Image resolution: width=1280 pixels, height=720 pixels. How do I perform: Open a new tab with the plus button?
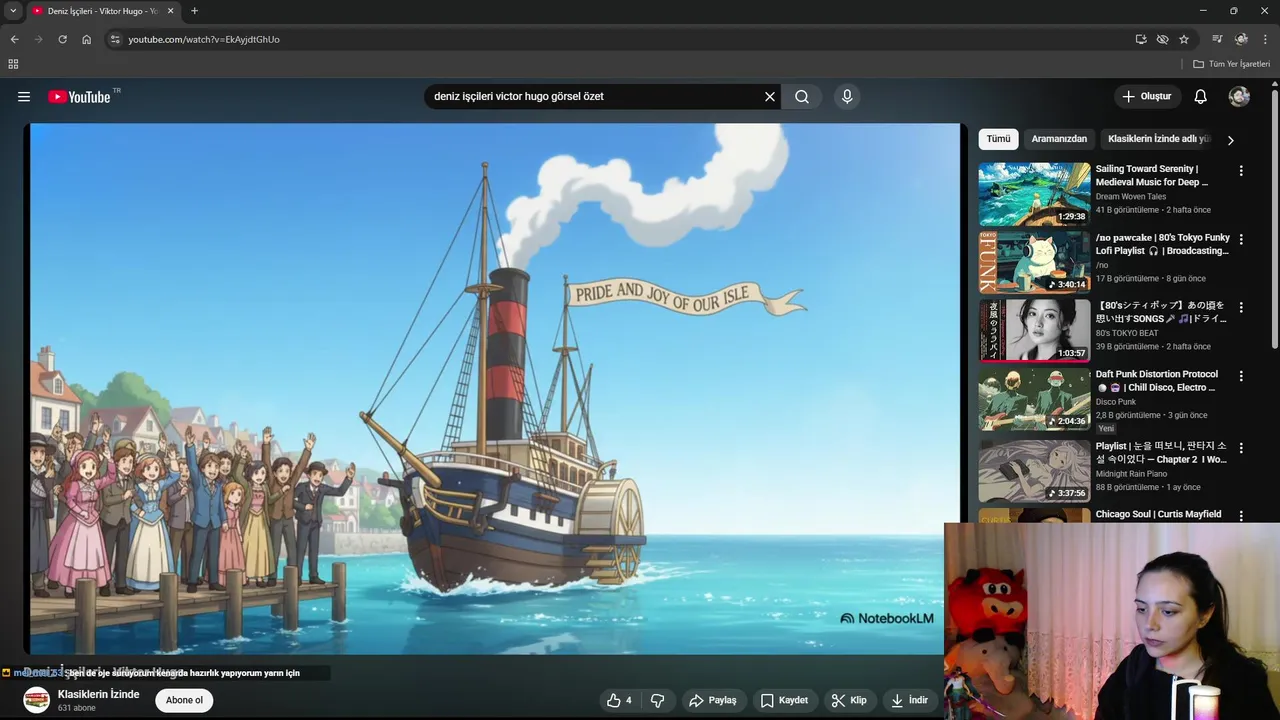pyautogui.click(x=194, y=11)
